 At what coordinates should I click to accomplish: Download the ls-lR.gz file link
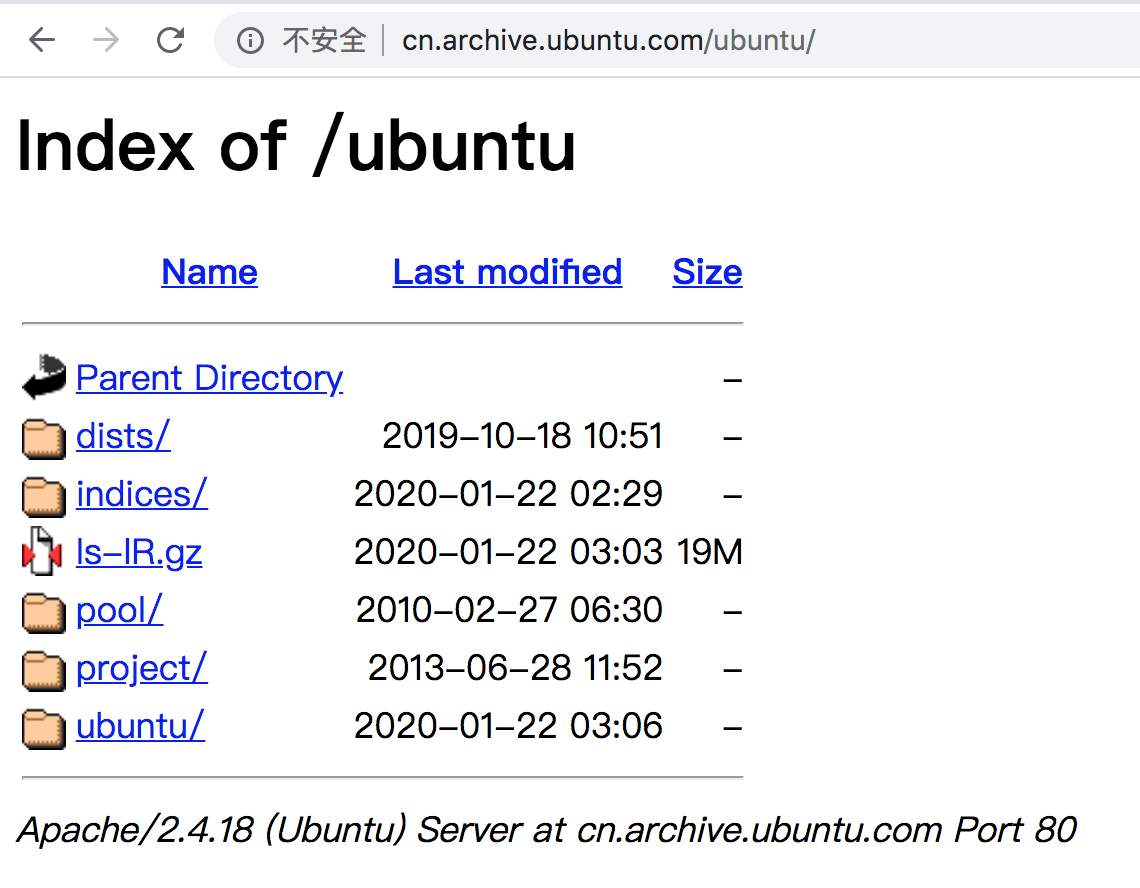tap(139, 552)
